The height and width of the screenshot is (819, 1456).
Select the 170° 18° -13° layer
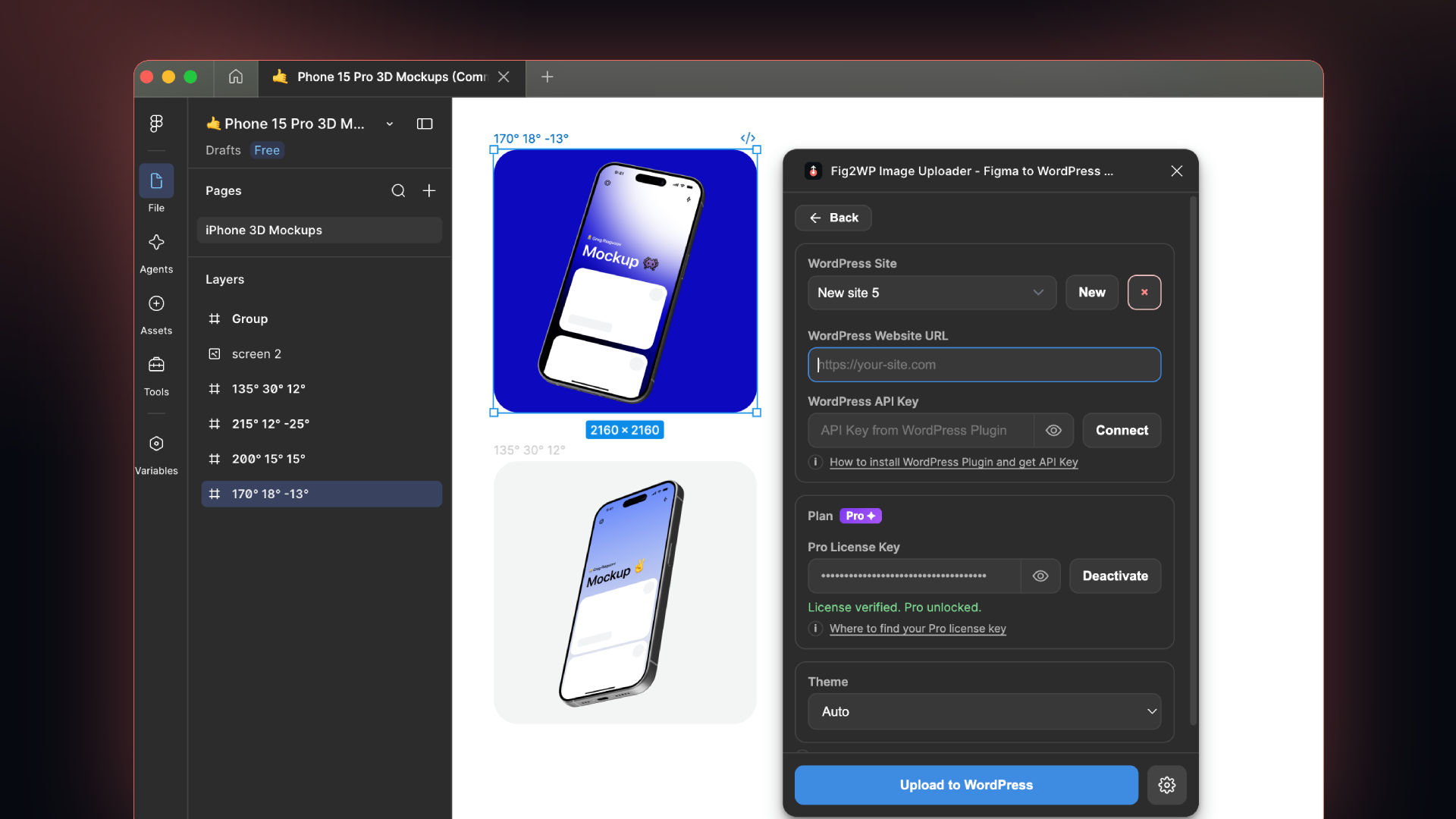click(x=322, y=494)
